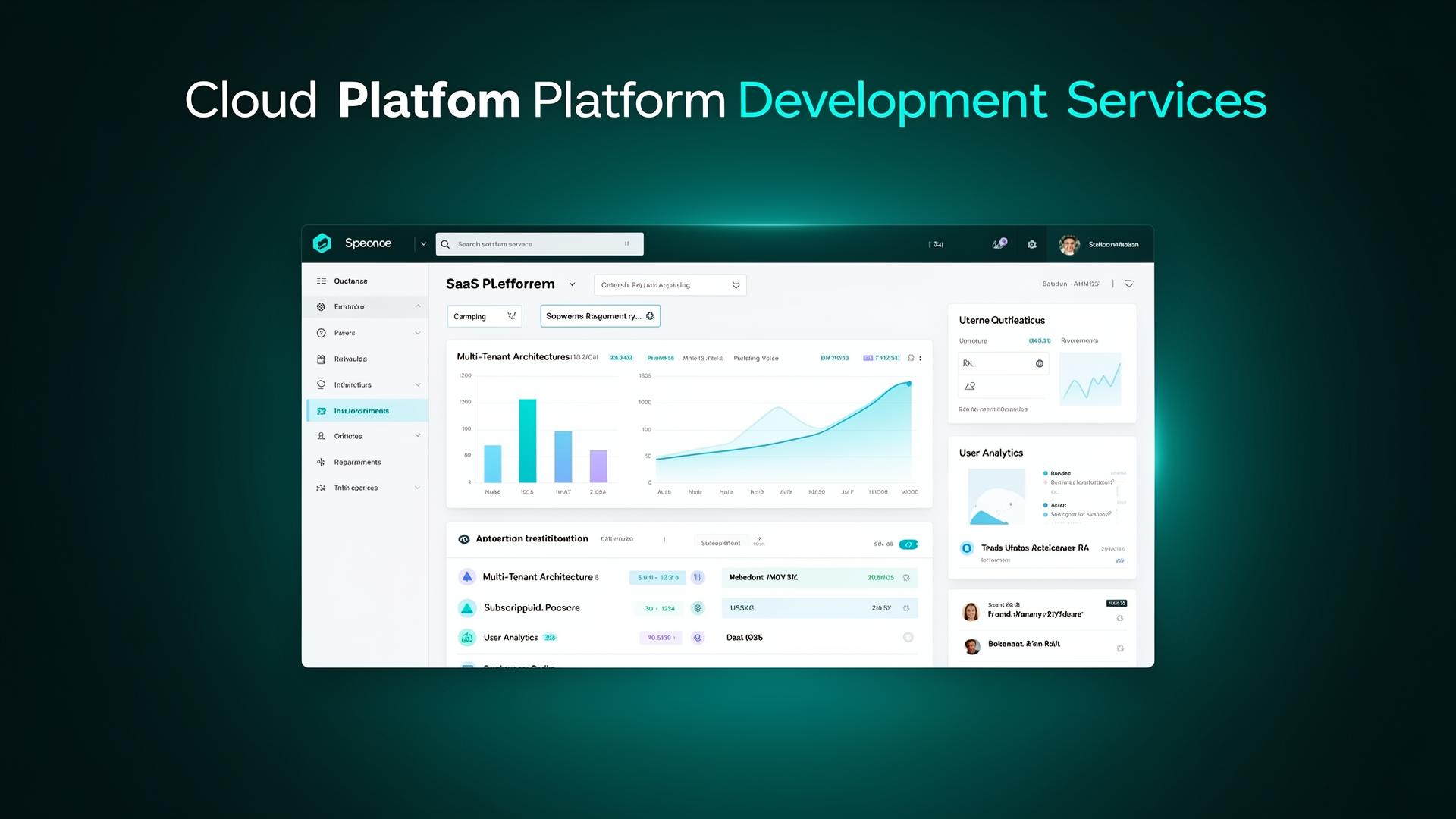Click the Rivcrements mini line chart thumbnail
The width and height of the screenshot is (1456, 819).
[x=1090, y=378]
